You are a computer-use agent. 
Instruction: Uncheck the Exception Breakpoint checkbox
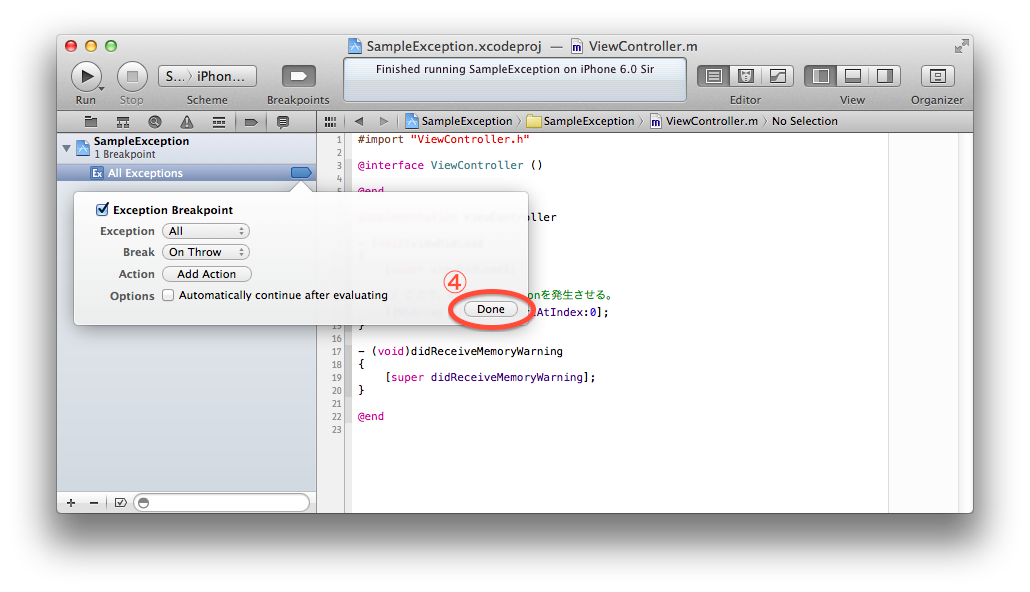coord(102,210)
